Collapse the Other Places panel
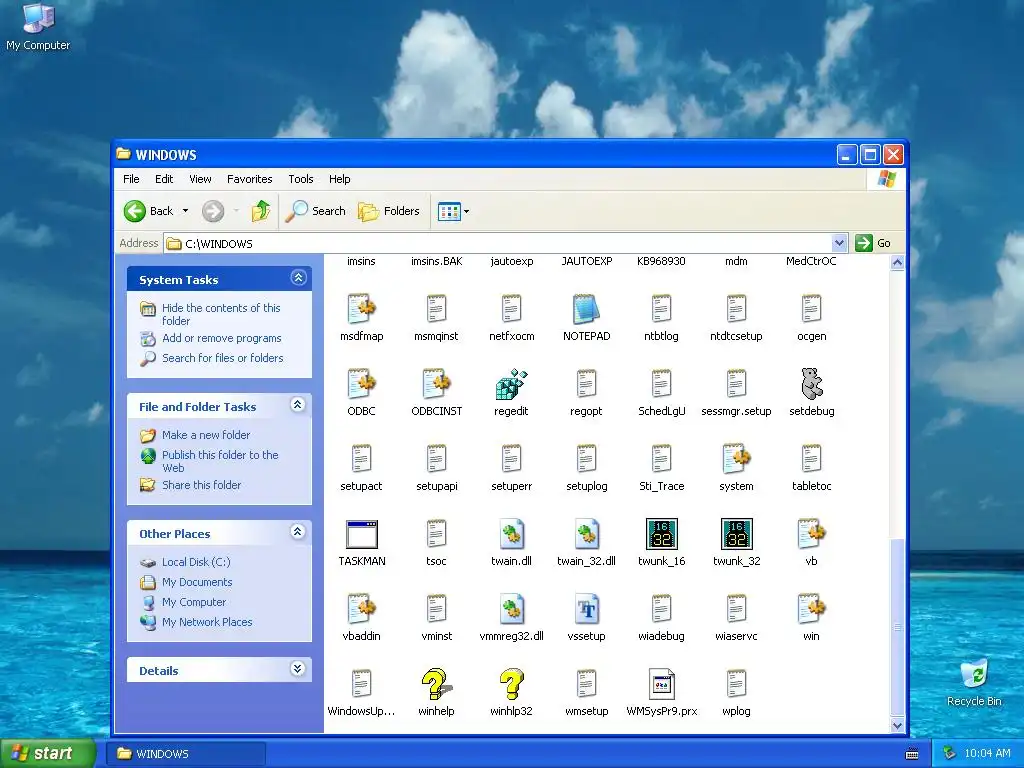The image size is (1024, 768). (x=298, y=532)
